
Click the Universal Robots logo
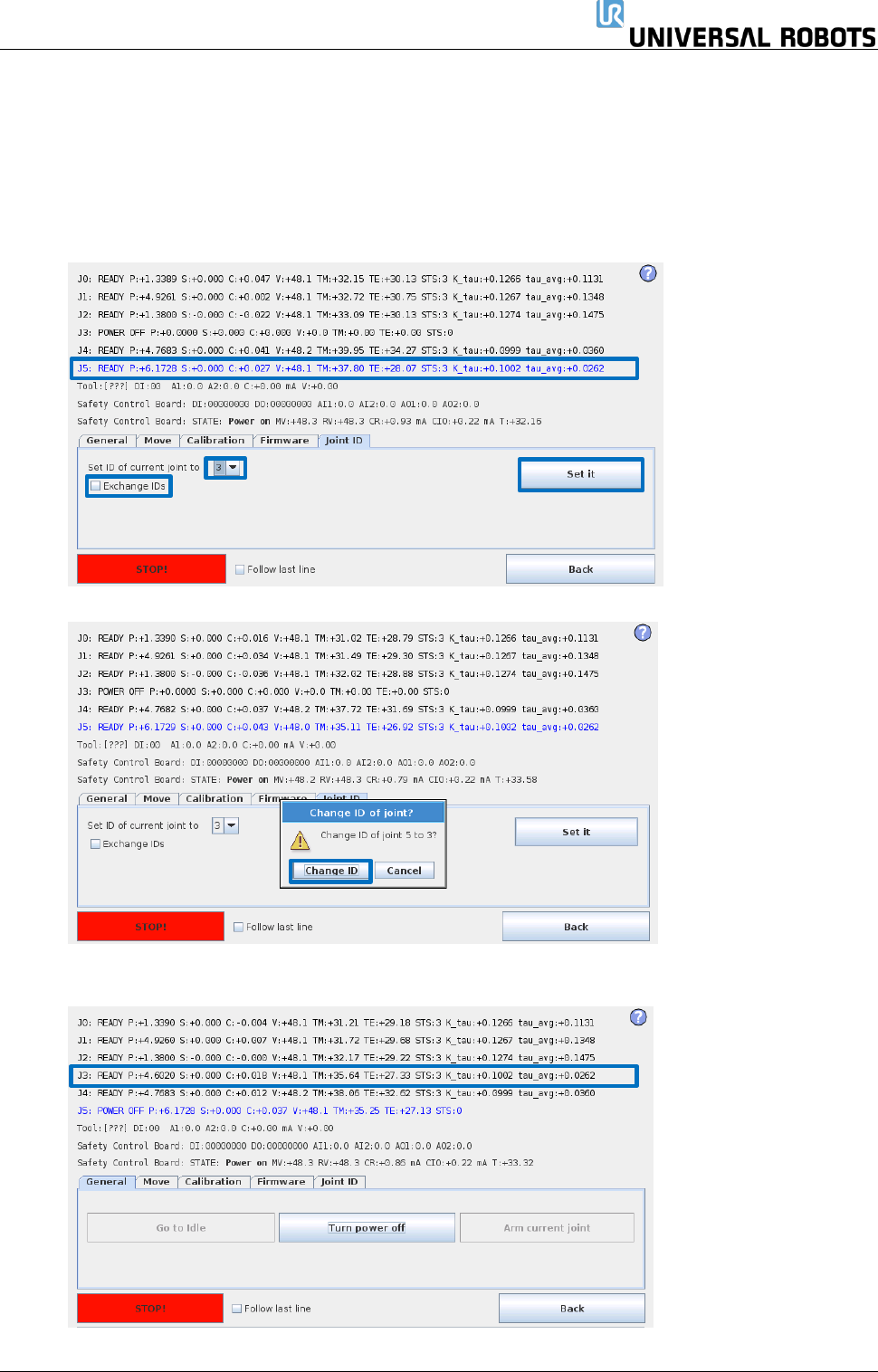736,24
